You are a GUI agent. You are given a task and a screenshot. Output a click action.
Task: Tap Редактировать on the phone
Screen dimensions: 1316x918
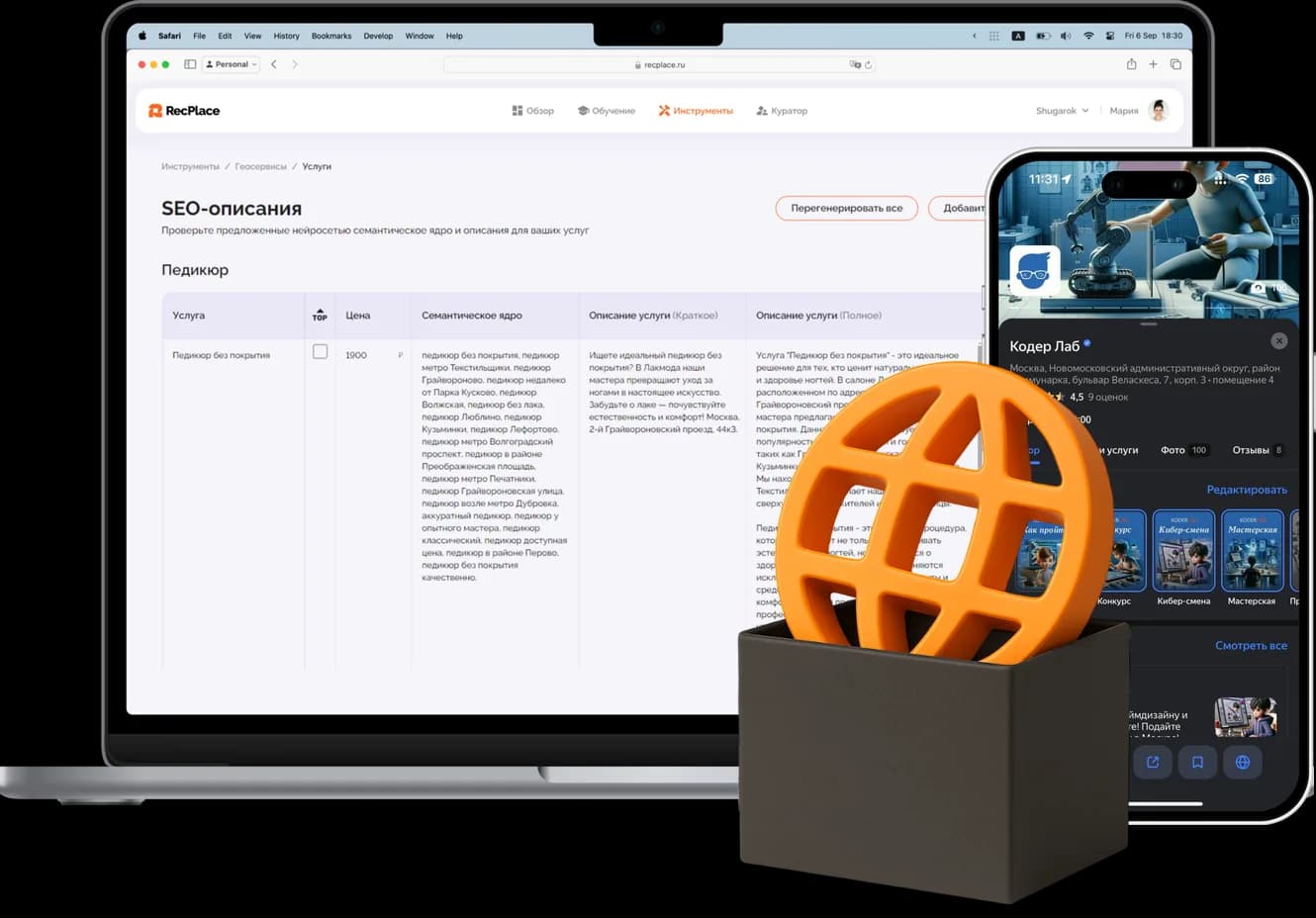[x=1247, y=490]
